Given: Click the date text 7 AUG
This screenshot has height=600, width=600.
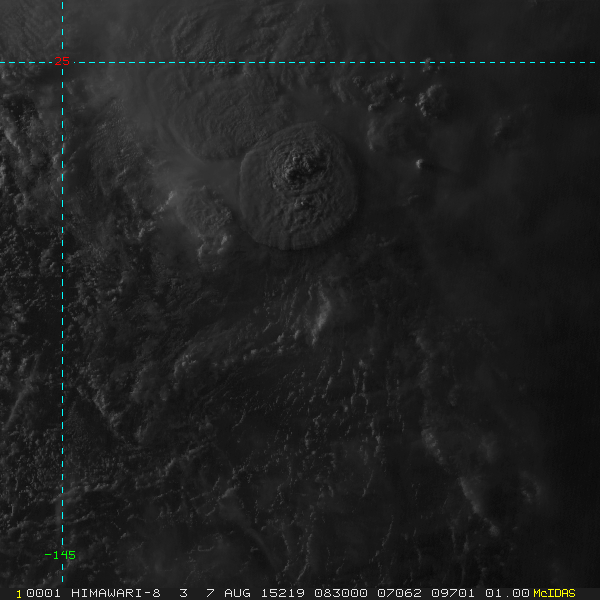Looking at the screenshot, I should click(x=228, y=593).
